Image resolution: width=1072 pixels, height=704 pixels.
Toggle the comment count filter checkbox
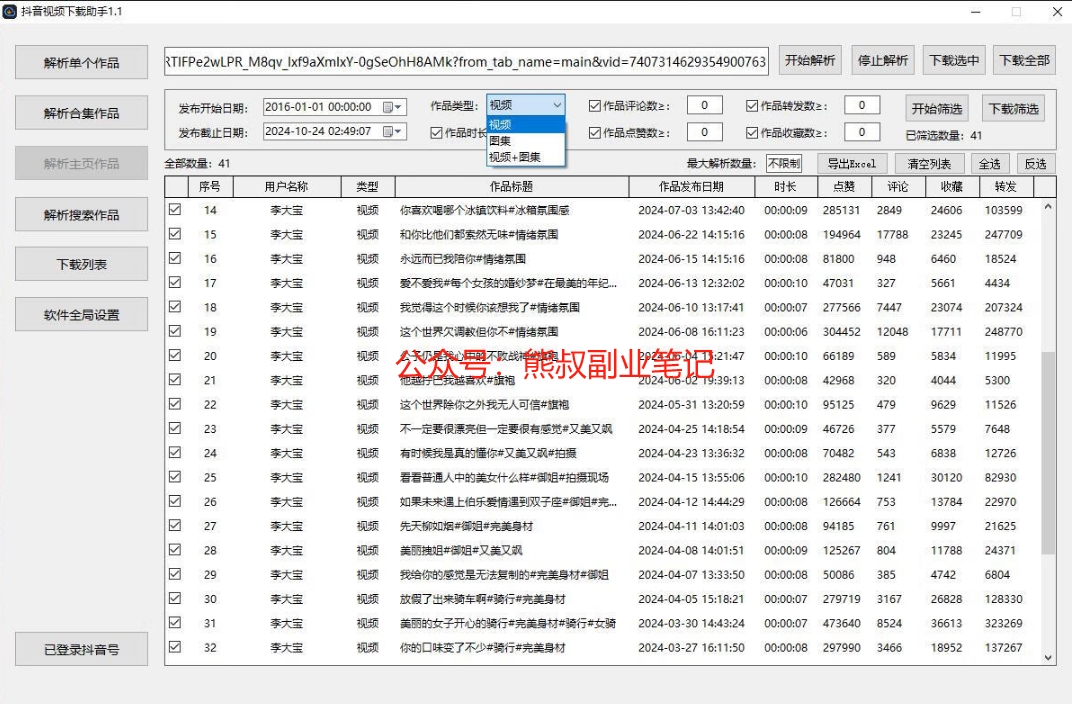point(595,106)
